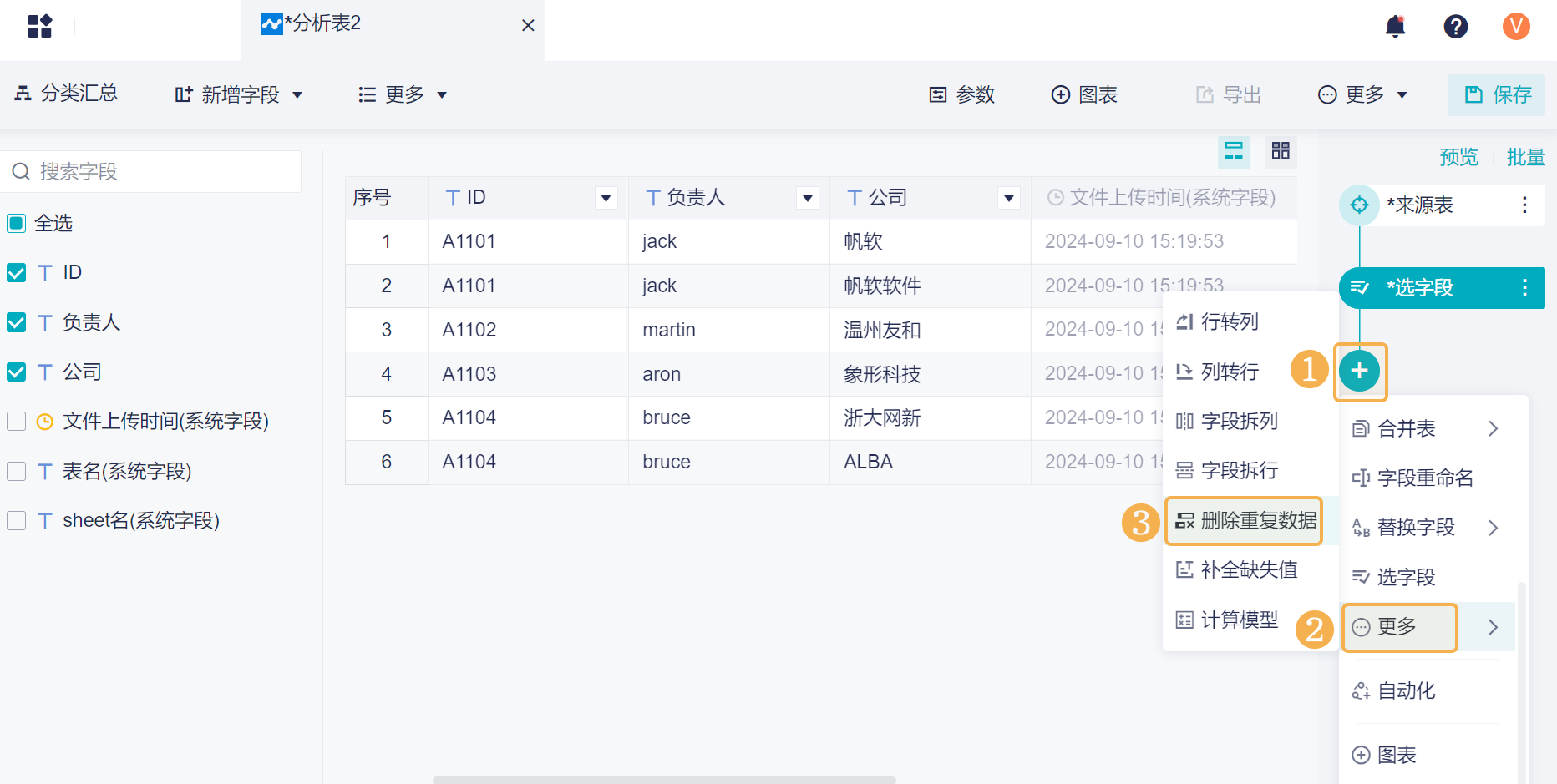Expand the 合并表 submenu arrow
1557x784 pixels.
click(x=1493, y=429)
